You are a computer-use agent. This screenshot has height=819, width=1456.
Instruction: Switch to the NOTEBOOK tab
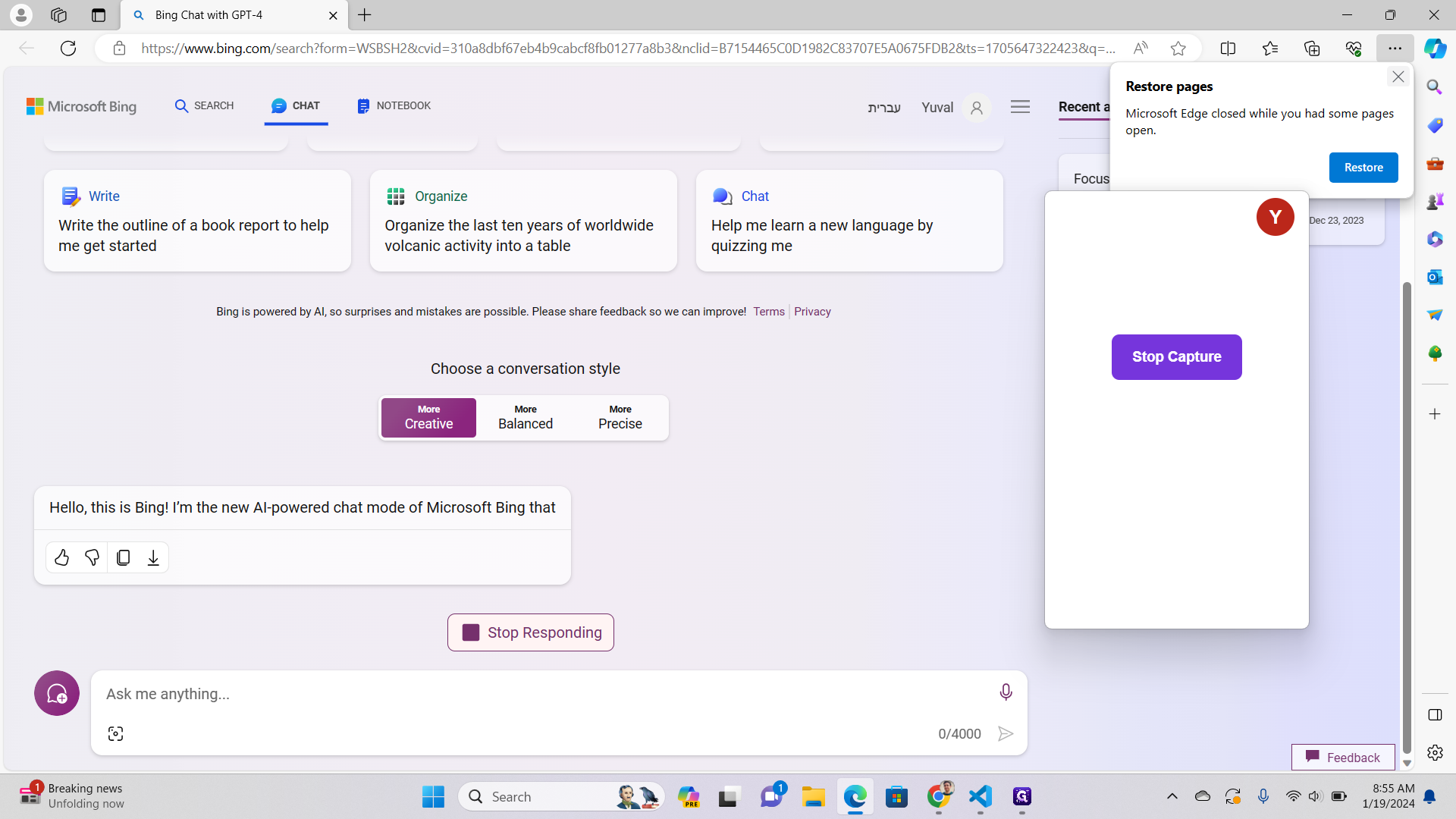(x=394, y=105)
